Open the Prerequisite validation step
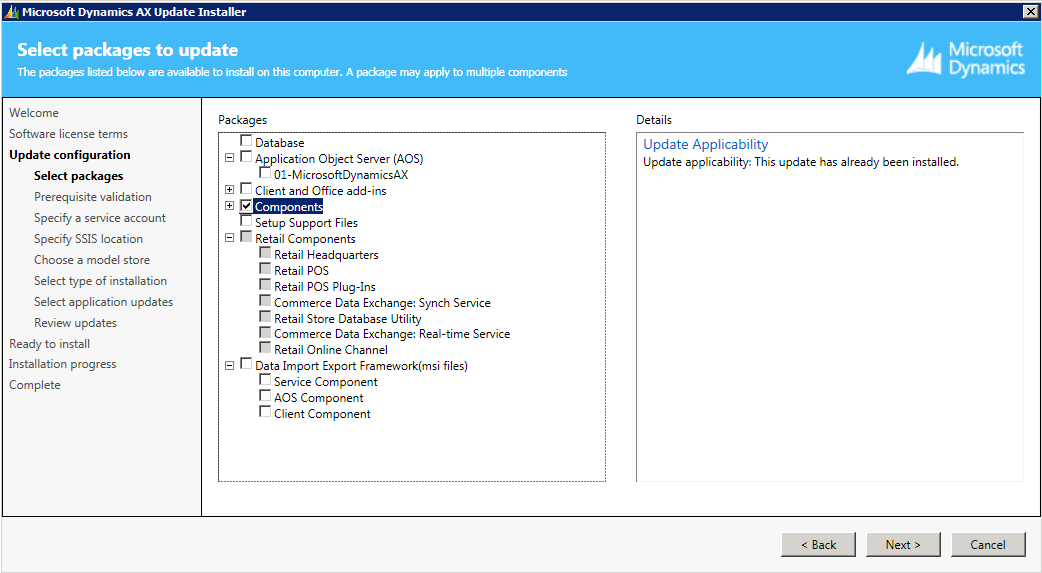Image resolution: width=1042 pixels, height=573 pixels. click(x=93, y=197)
